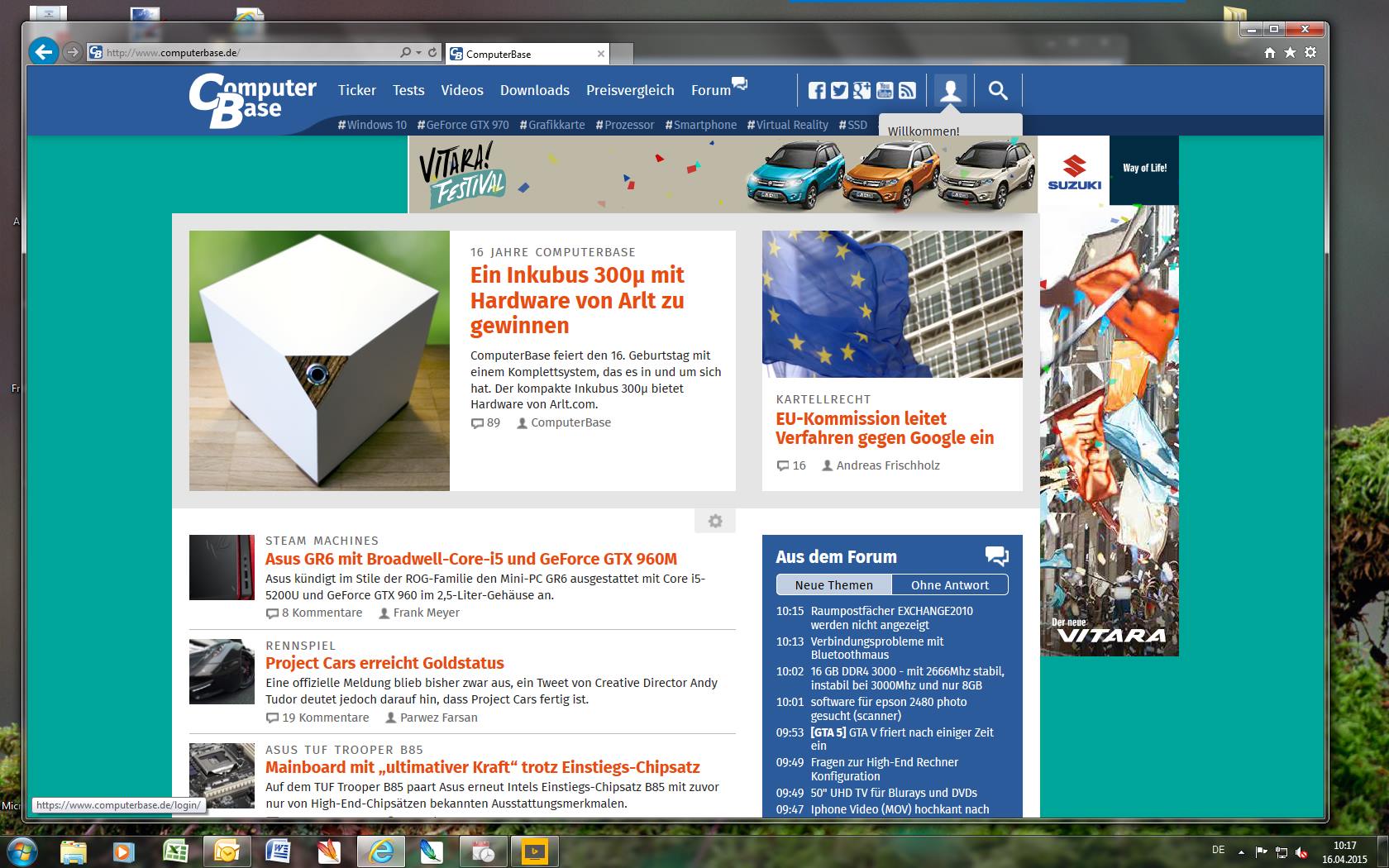
Task: Open the site search magnifier icon
Action: [998, 90]
